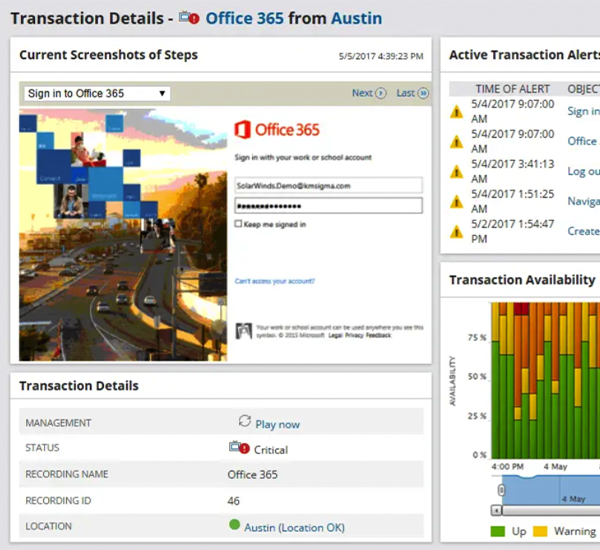Toggle 'Keep me signed in' checkbox
600x550 pixels.
[238, 224]
